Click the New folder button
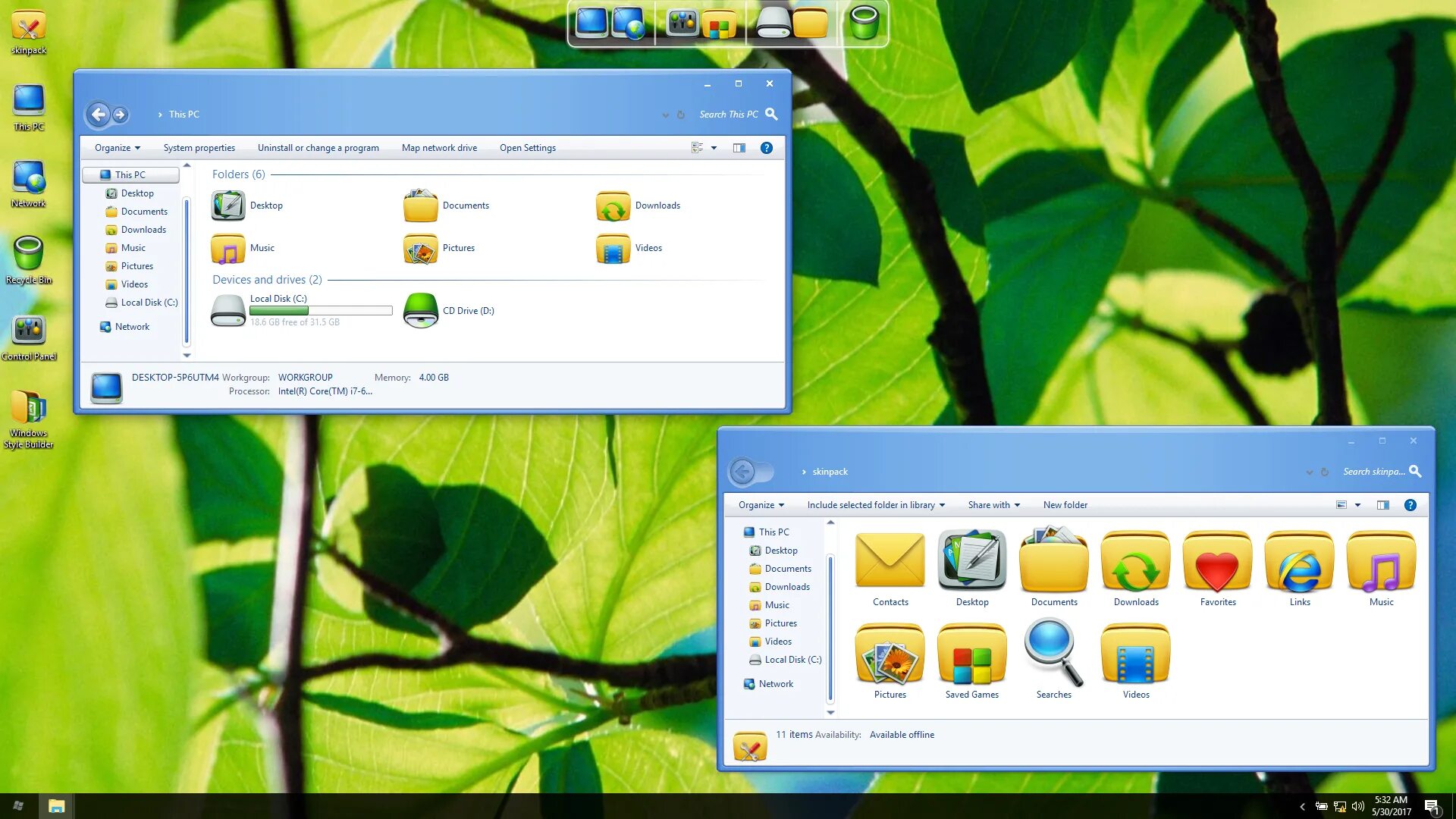 point(1065,505)
